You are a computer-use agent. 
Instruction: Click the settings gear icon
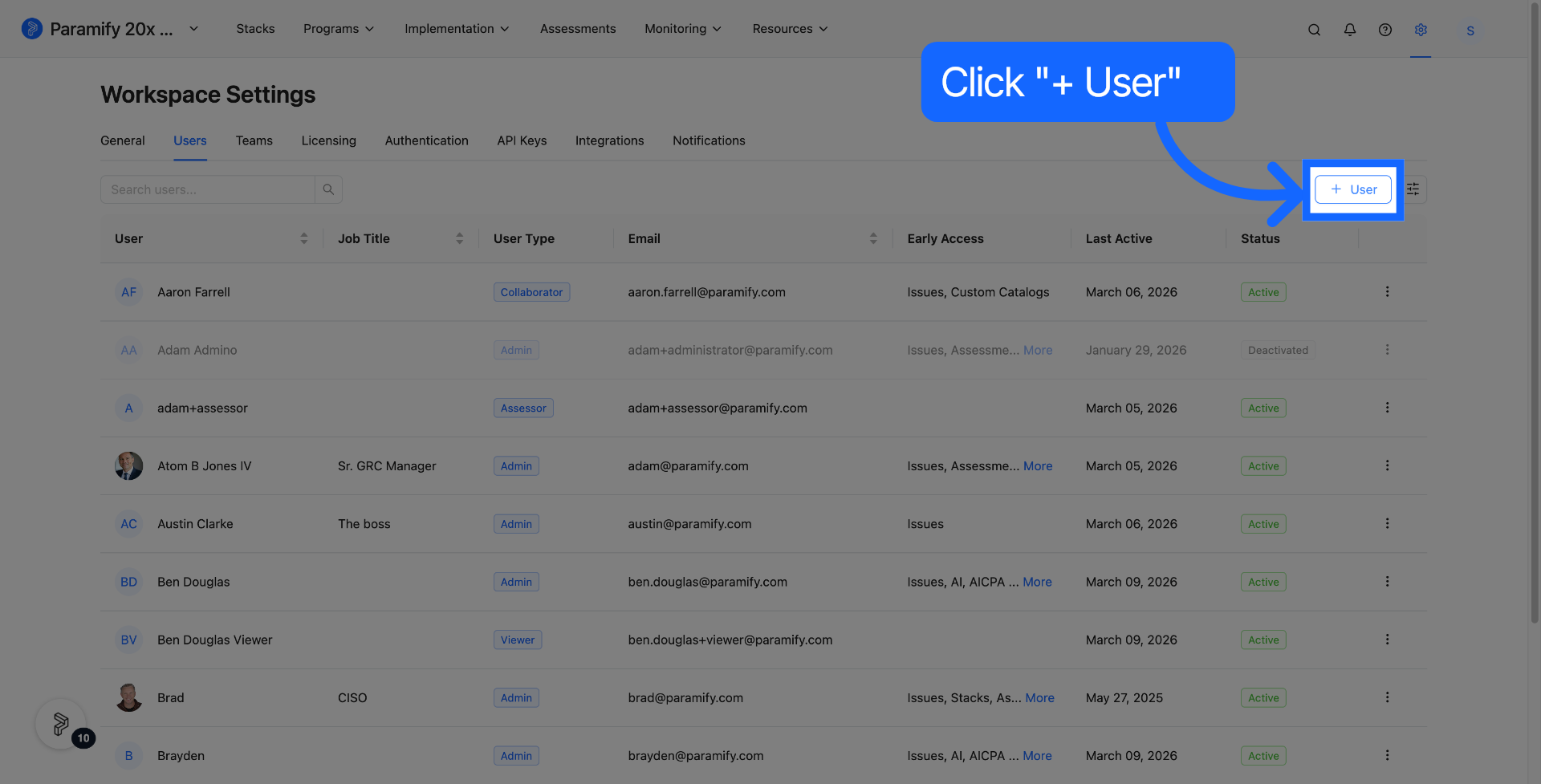1421,30
